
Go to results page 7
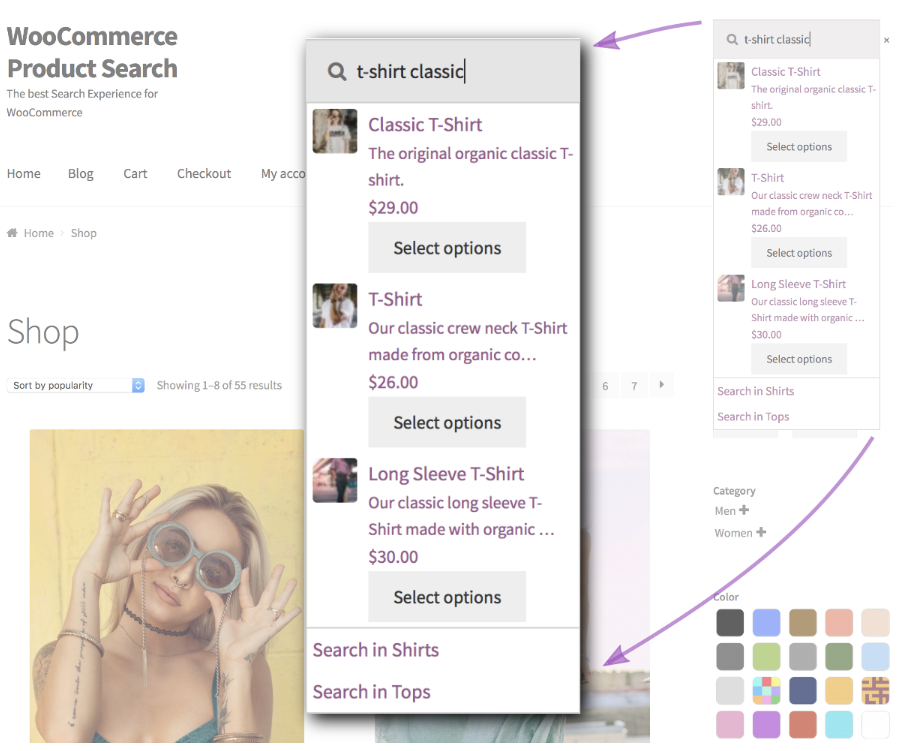click(x=634, y=386)
